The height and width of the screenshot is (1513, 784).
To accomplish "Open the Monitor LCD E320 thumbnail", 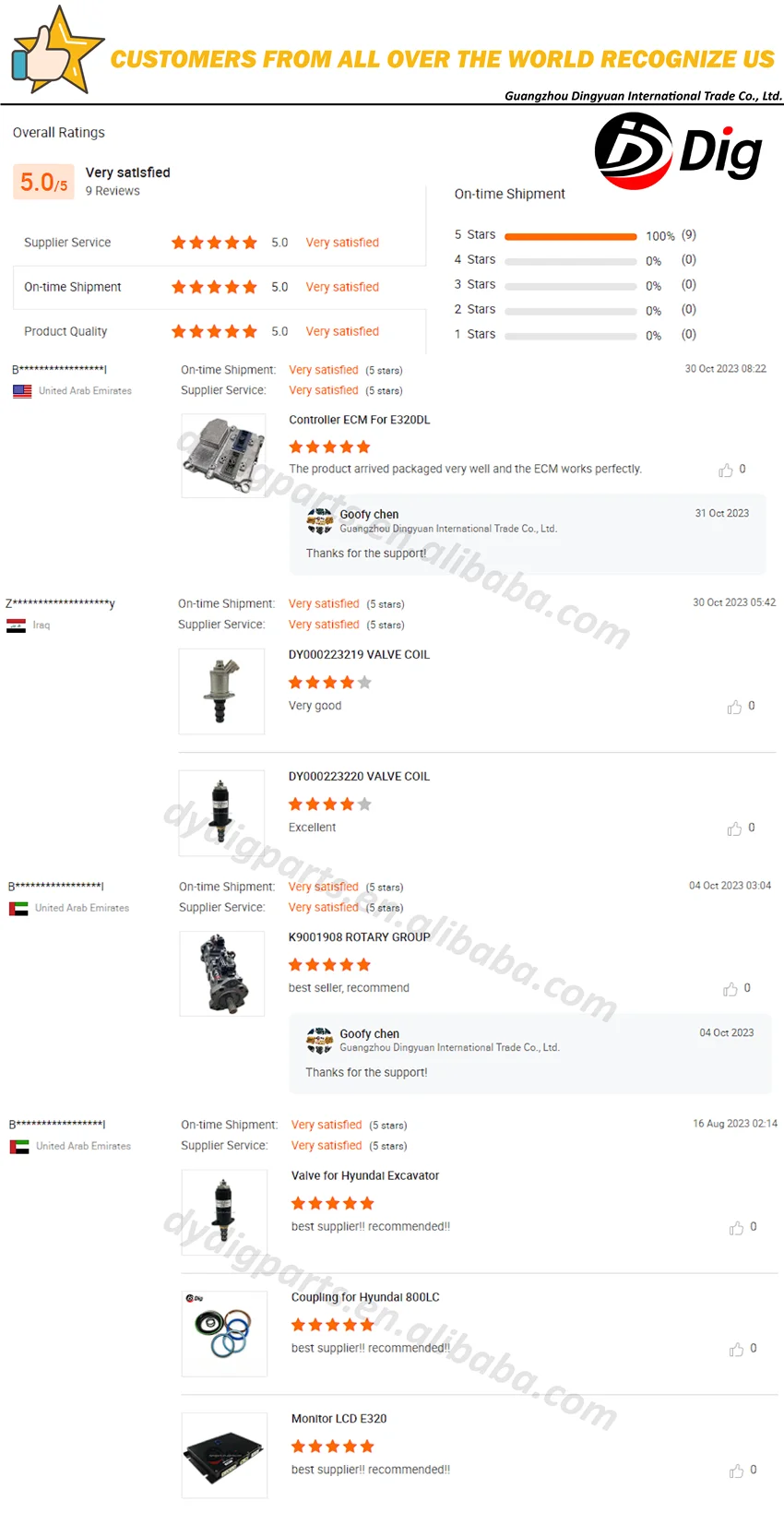I will (x=224, y=1455).
